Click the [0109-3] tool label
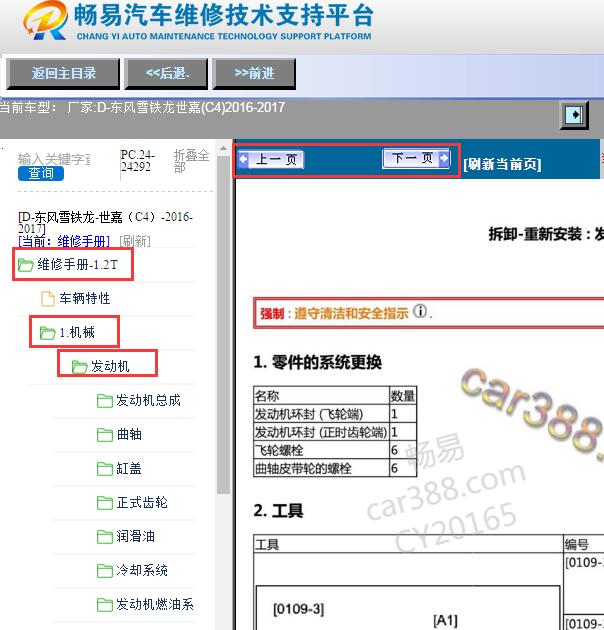604x630 pixels. 299,609
